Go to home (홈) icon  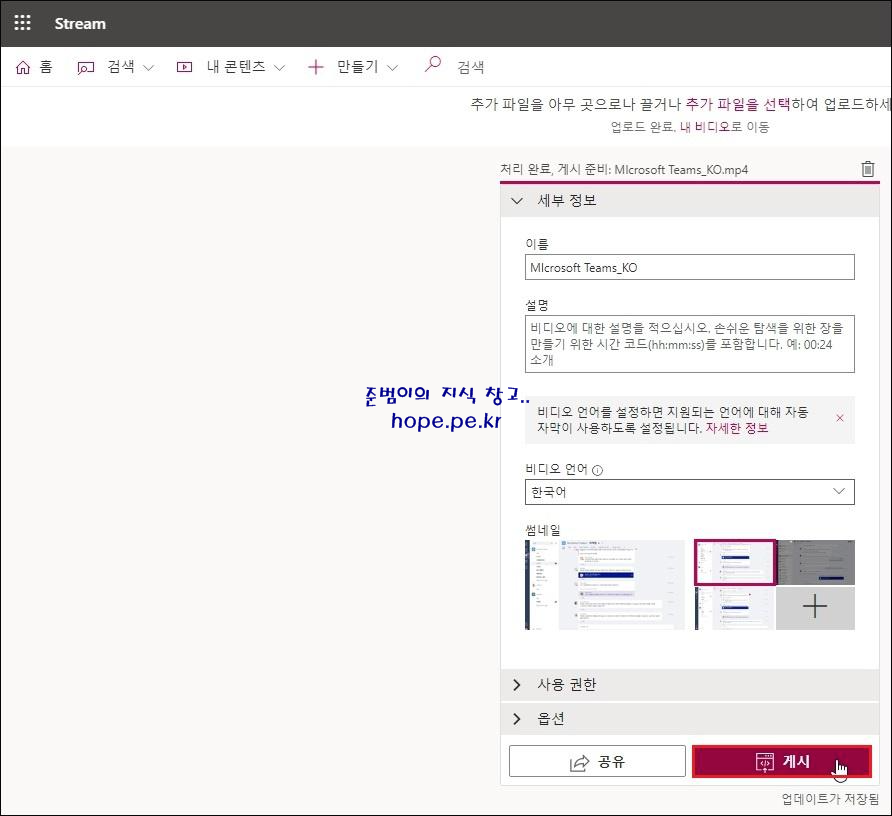click(x=23, y=67)
